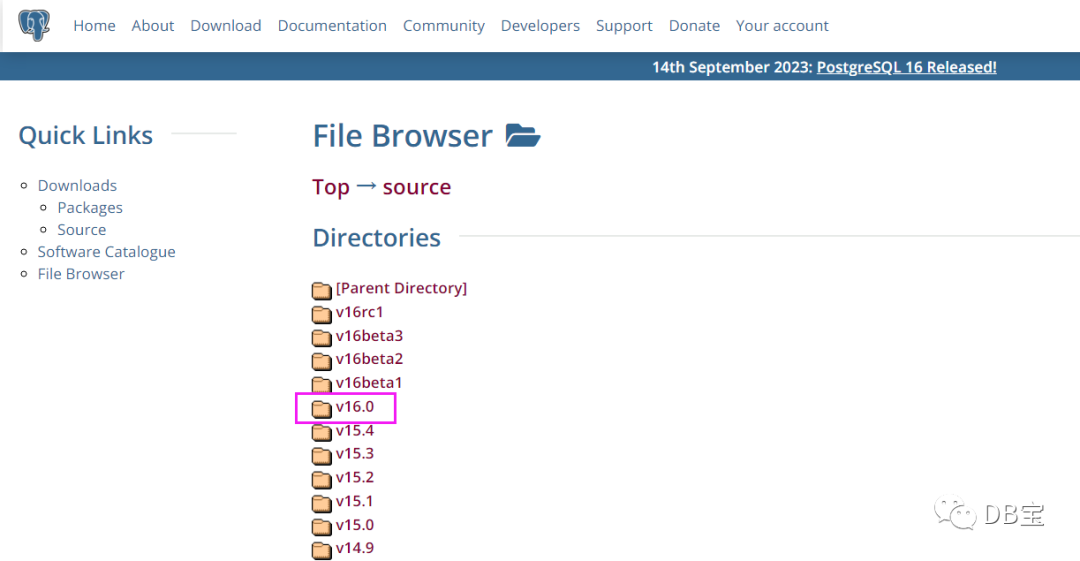1080x561 pixels.
Task: Open the v16rc1 directory link
Action: (x=360, y=312)
